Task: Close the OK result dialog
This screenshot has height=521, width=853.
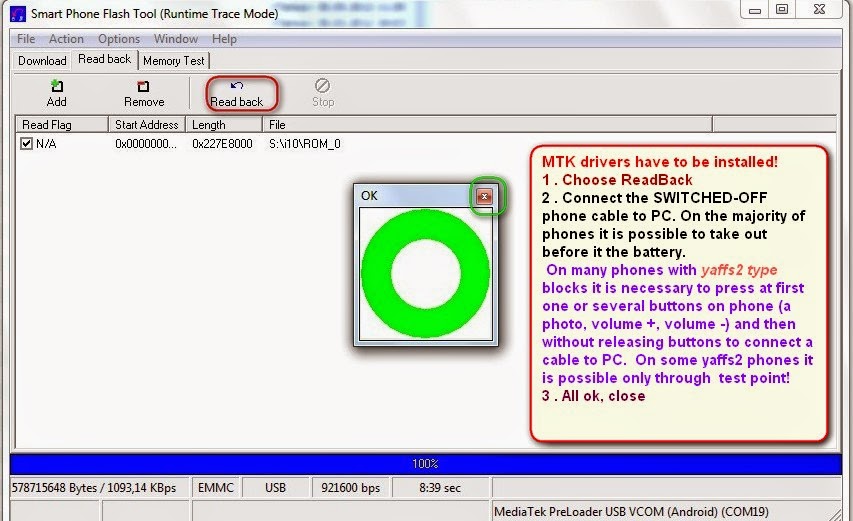Action: [x=484, y=196]
